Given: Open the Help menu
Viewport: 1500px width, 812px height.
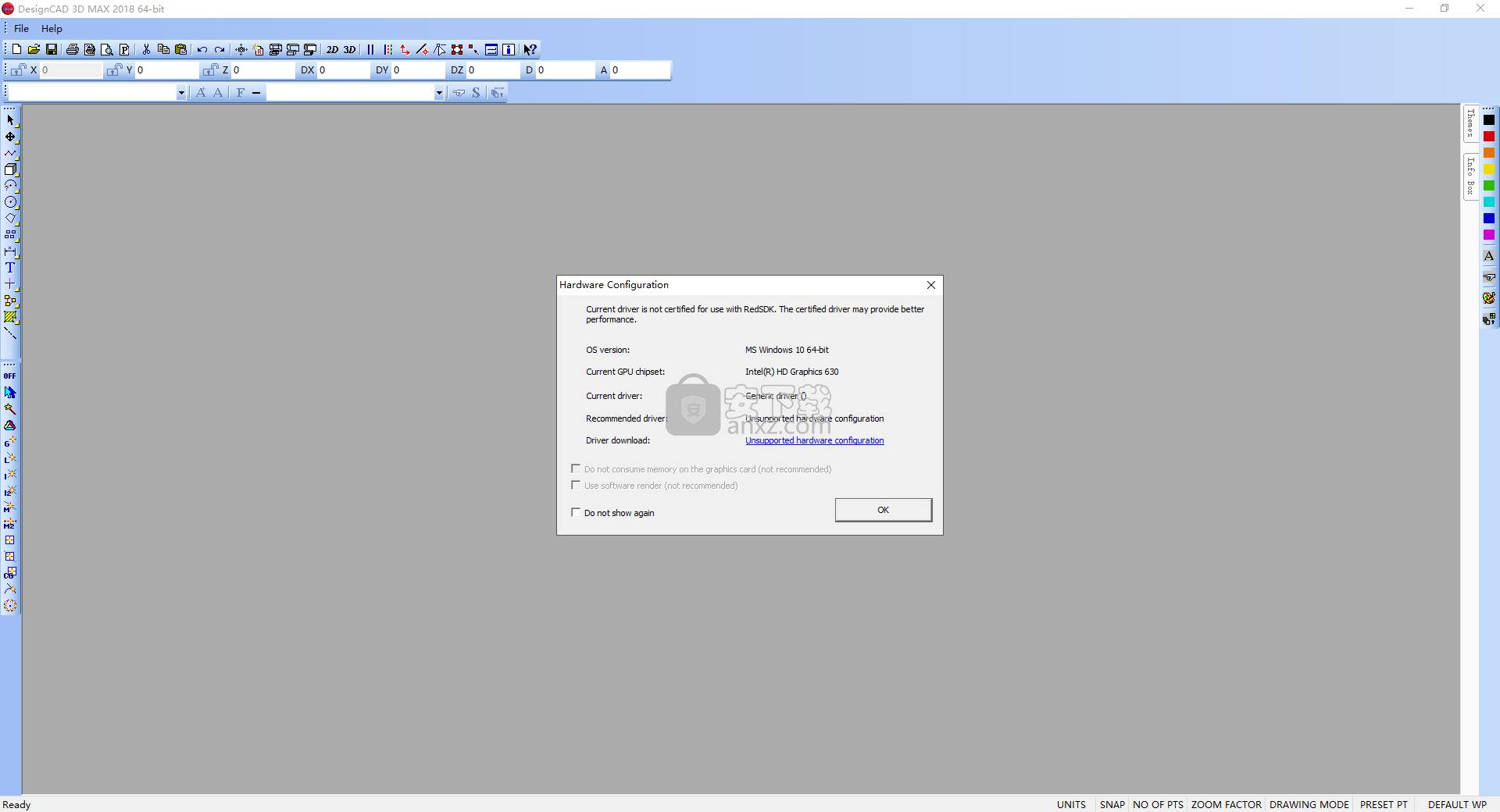Looking at the screenshot, I should point(52,29).
